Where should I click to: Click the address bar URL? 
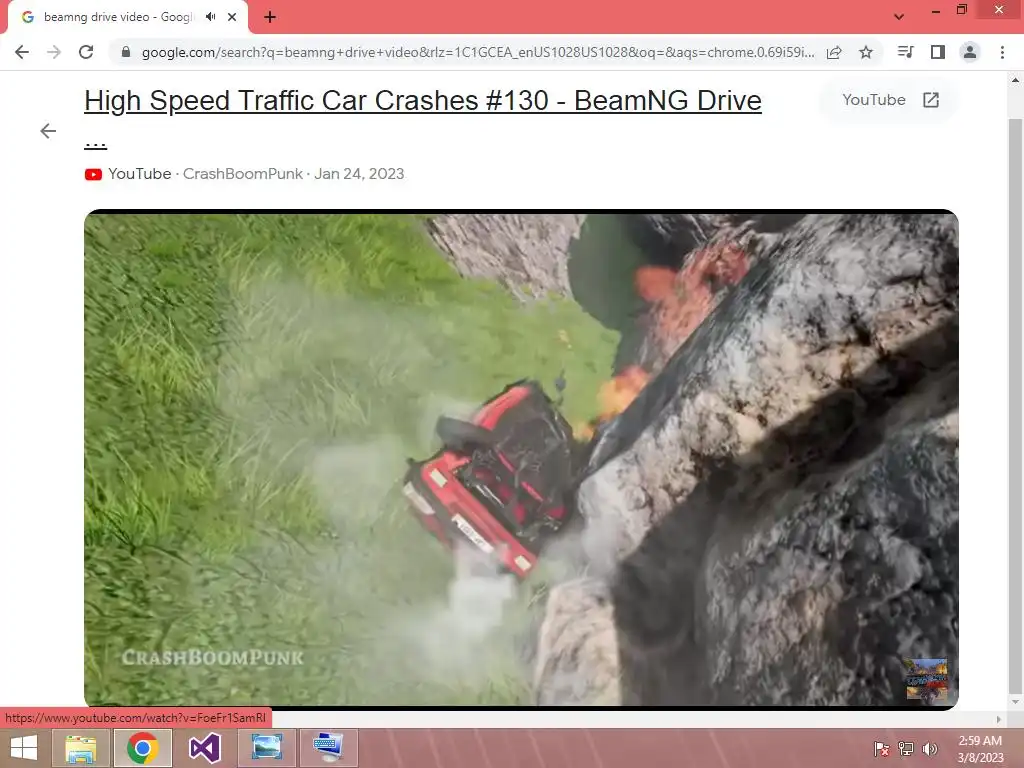point(477,52)
